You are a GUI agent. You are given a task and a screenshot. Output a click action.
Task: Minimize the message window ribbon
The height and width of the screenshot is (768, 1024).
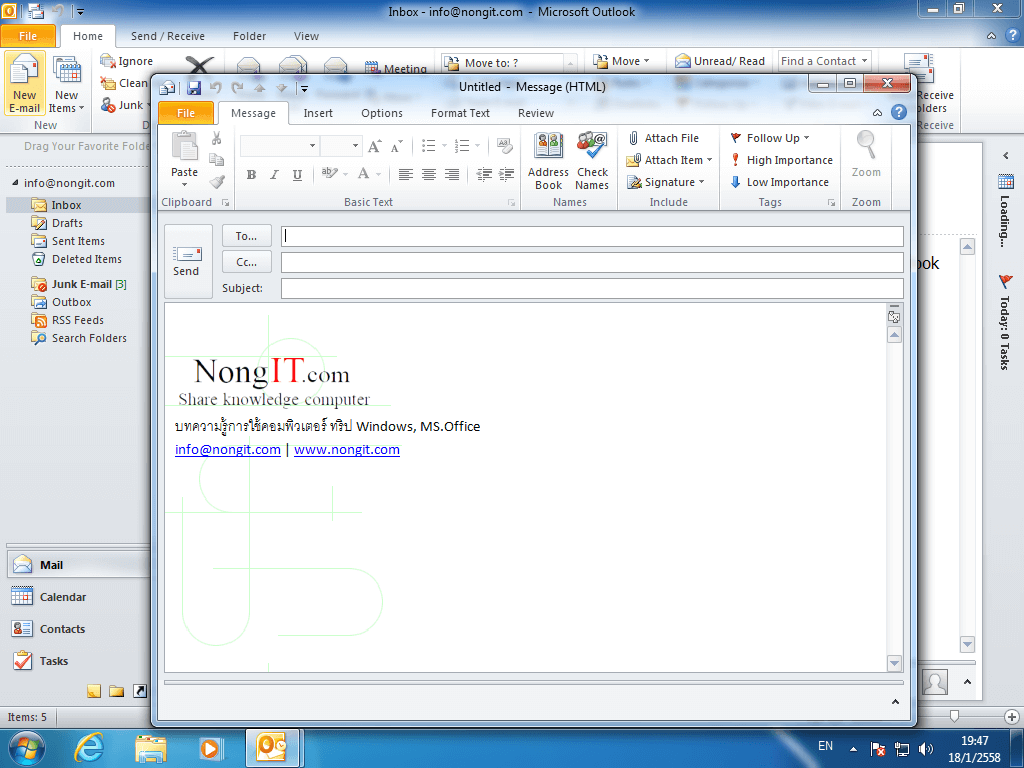[x=878, y=113]
